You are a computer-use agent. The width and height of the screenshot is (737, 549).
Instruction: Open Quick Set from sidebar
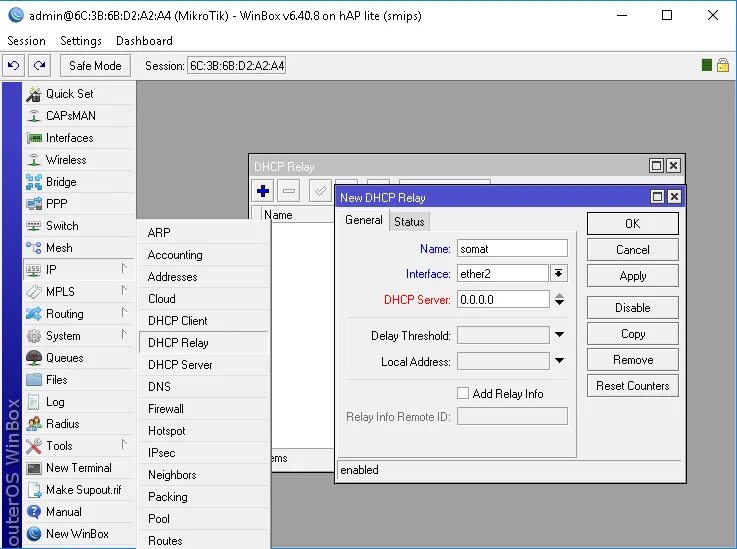pyautogui.click(x=79, y=94)
